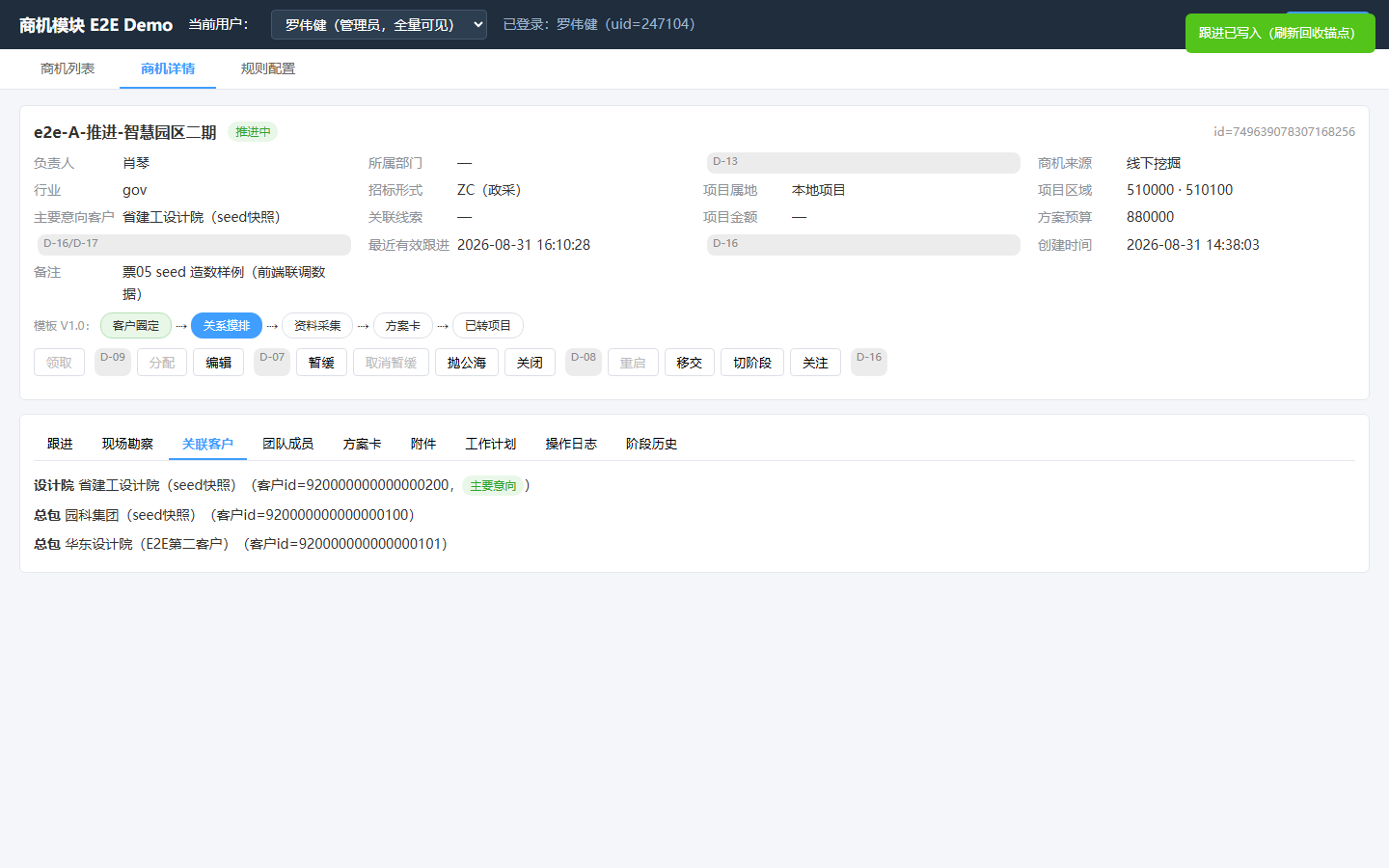Switch to 团队成员 sub-tab

coord(287,444)
